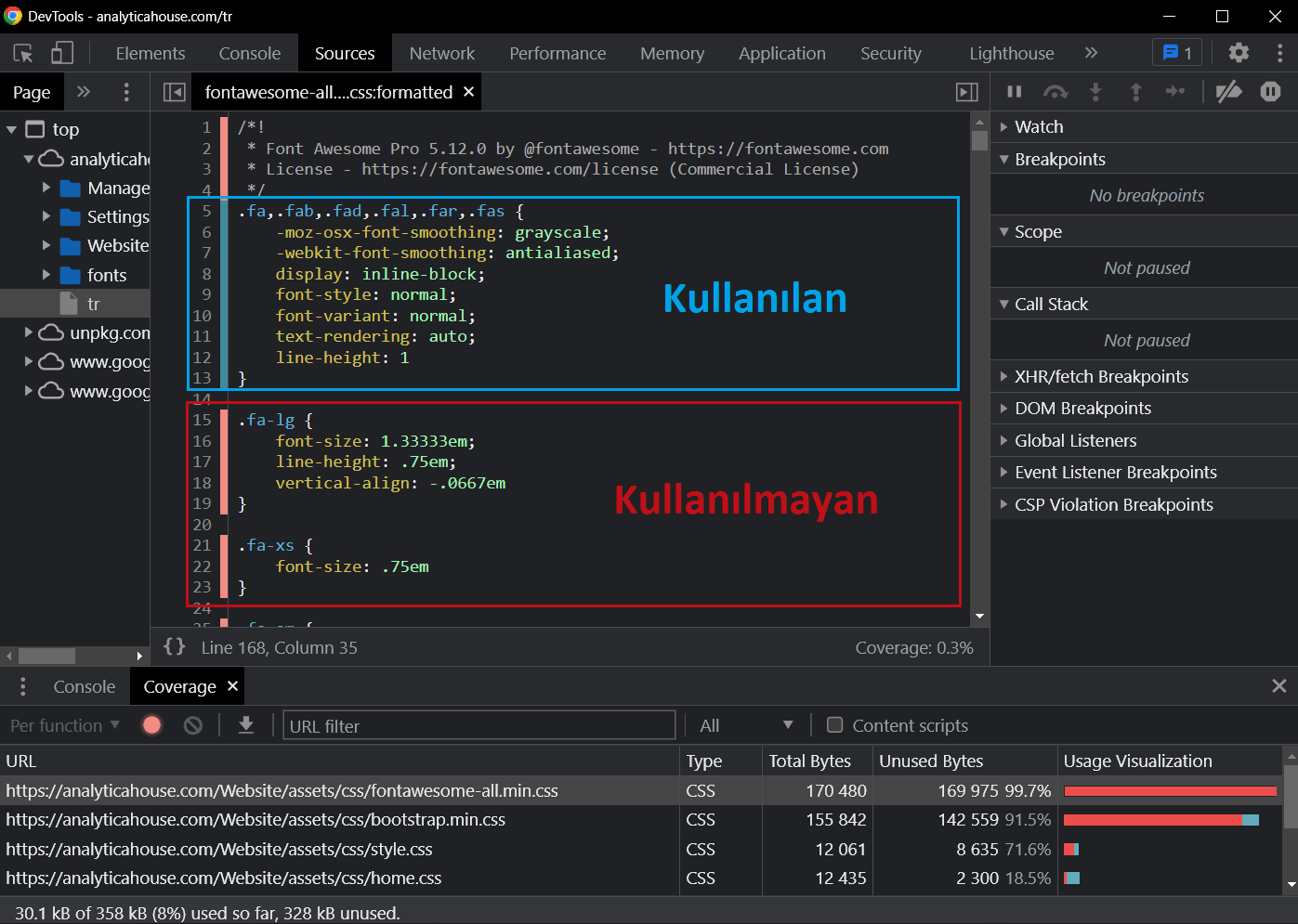Viewport: 1298px width, 924px height.
Task: Open the Memory tab
Action: pos(672,54)
